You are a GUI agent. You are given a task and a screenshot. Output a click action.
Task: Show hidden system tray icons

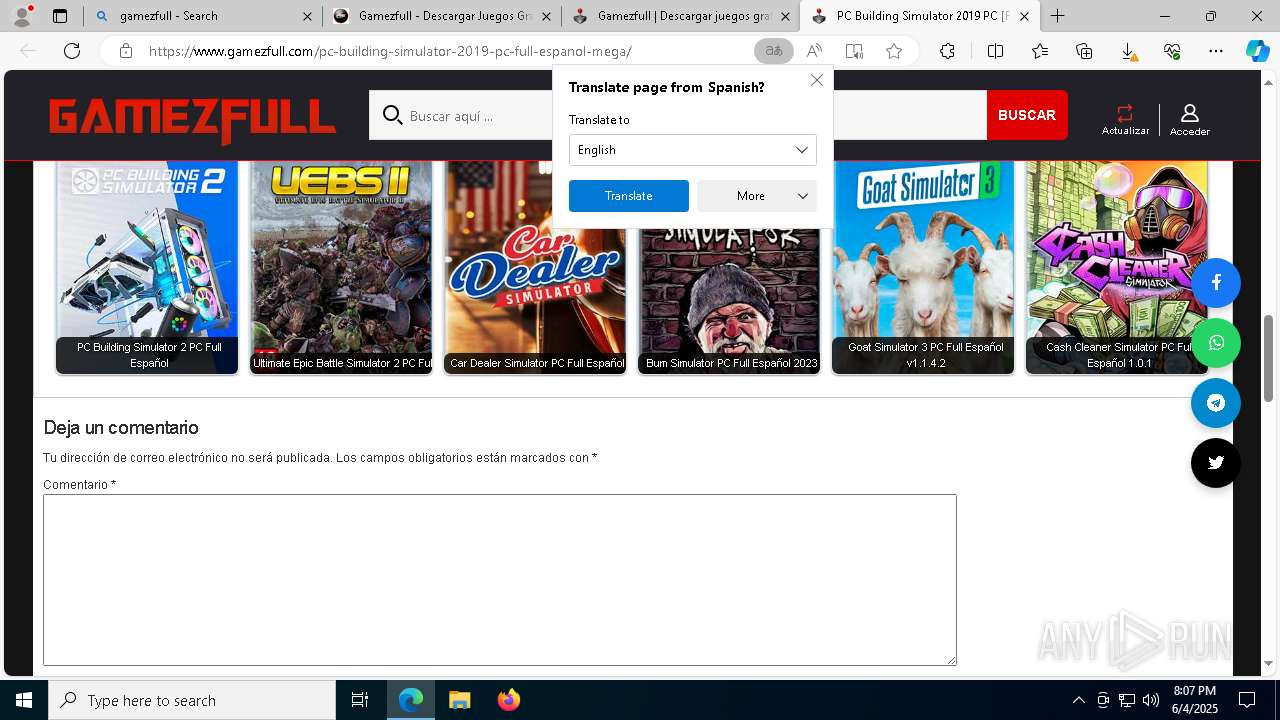click(x=1078, y=700)
